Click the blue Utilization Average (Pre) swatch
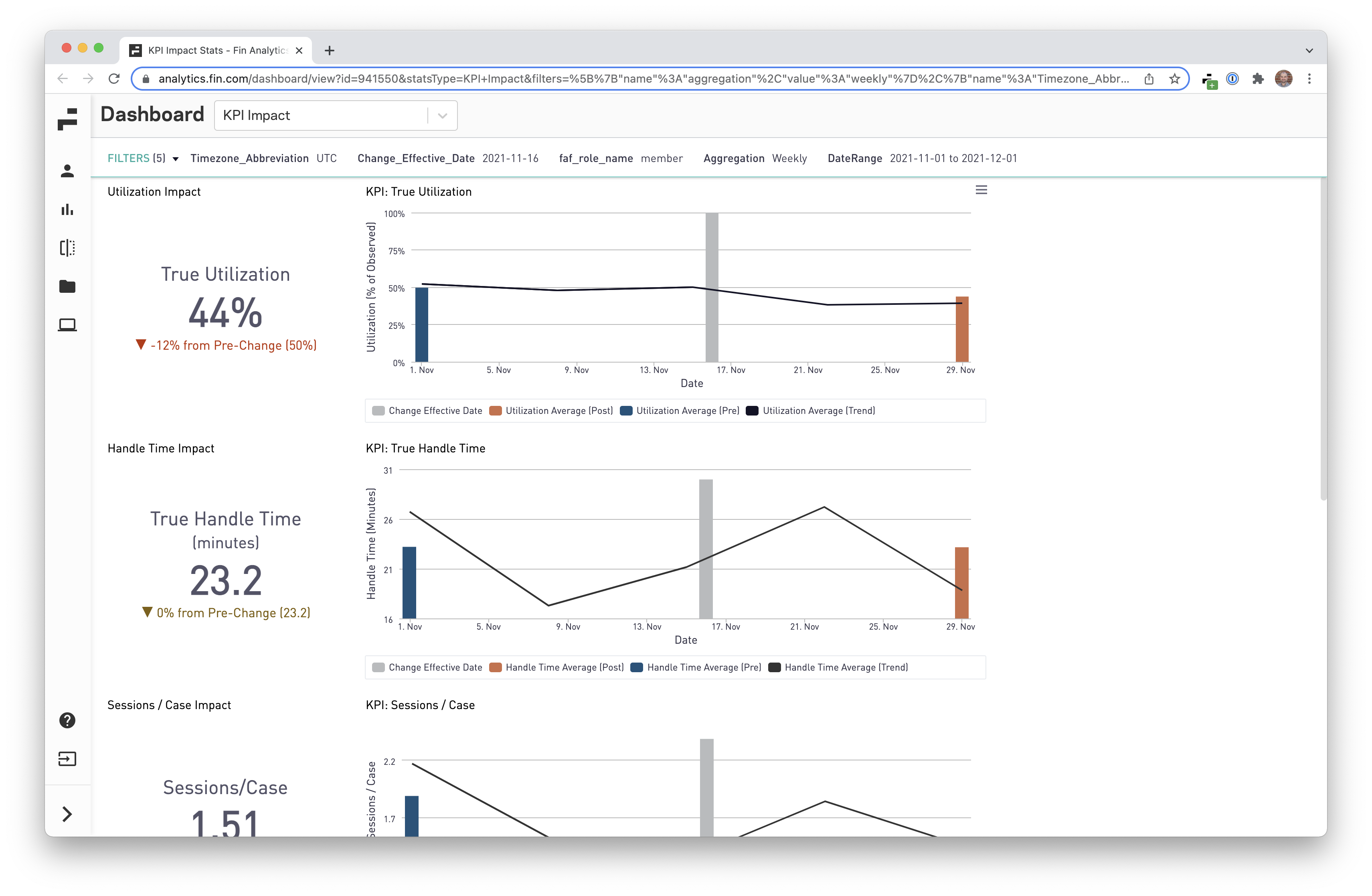The image size is (1372, 896). tap(626, 411)
